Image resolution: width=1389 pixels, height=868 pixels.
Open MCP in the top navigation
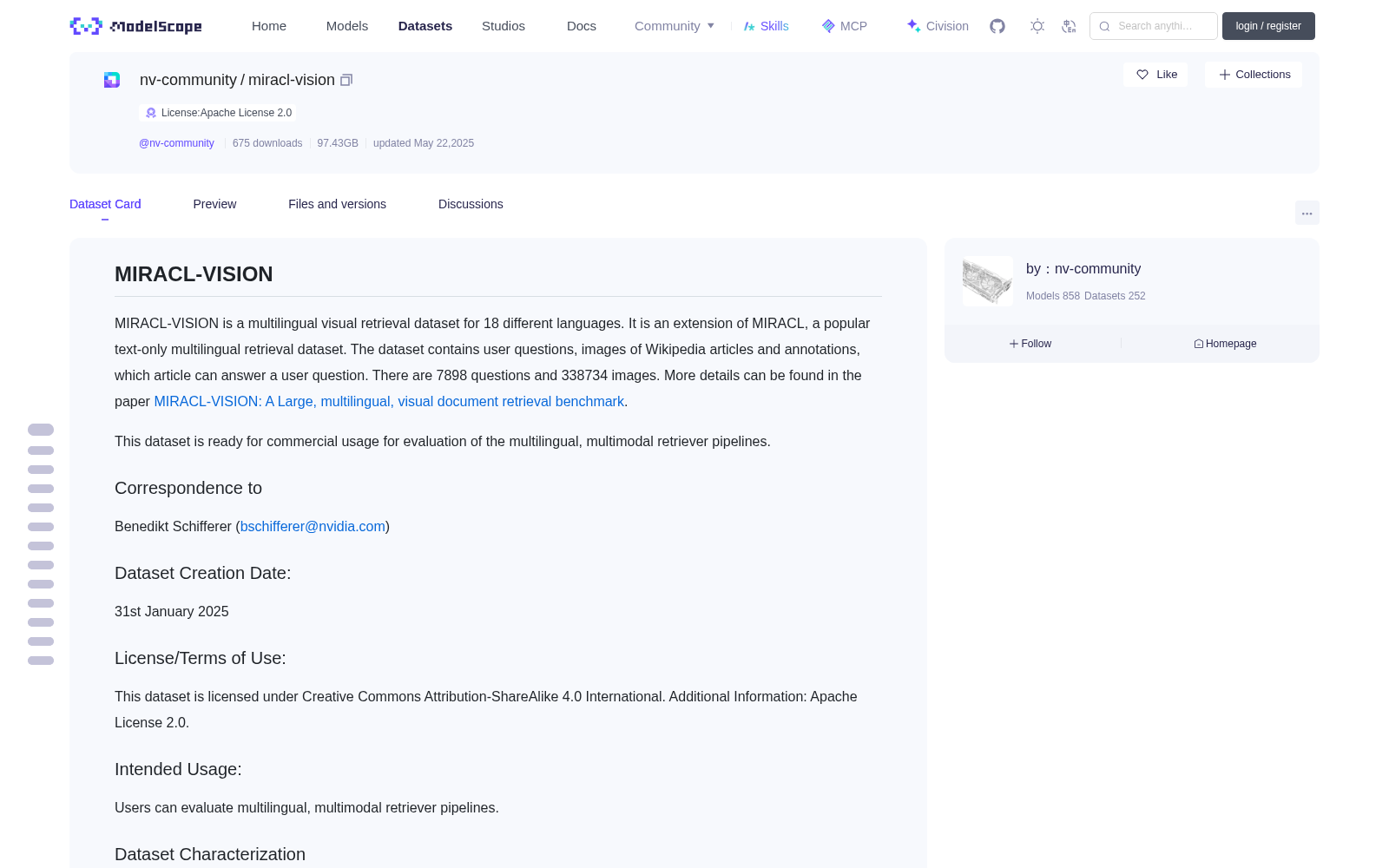(845, 26)
